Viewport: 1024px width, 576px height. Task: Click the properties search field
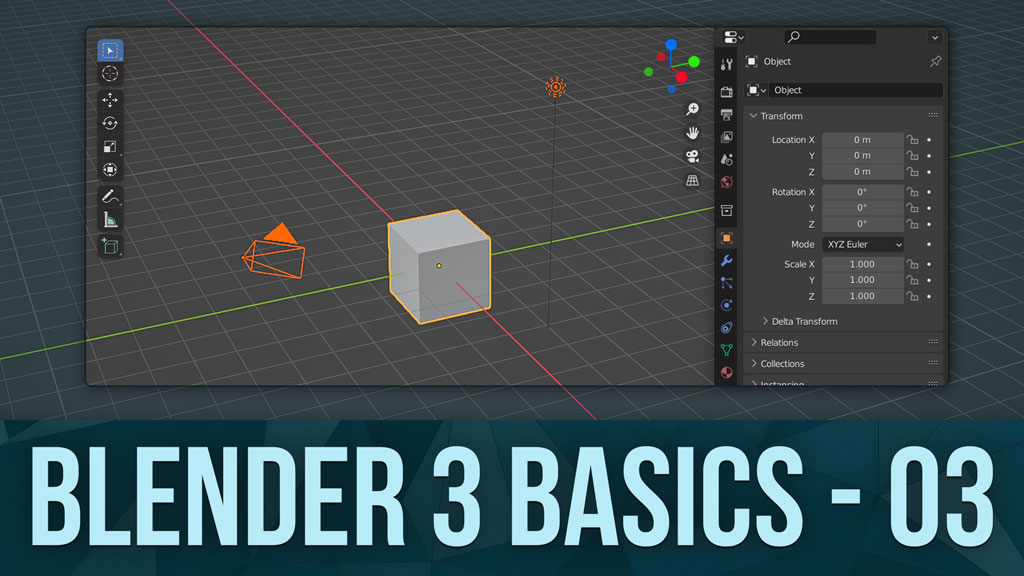[830, 37]
